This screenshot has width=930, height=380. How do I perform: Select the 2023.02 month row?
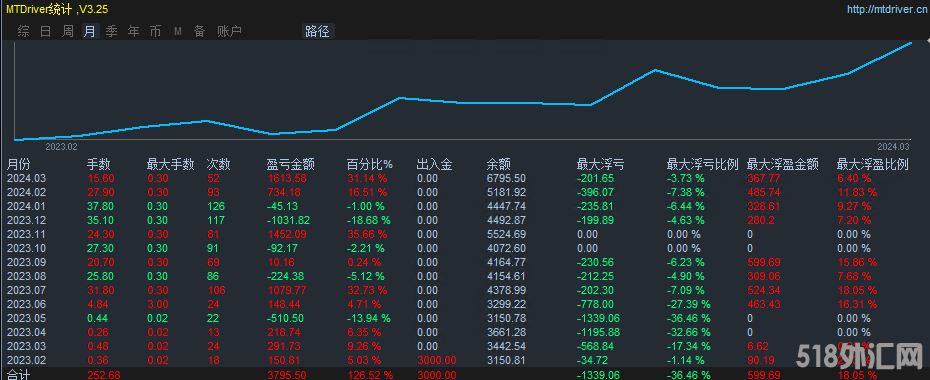[465, 359]
